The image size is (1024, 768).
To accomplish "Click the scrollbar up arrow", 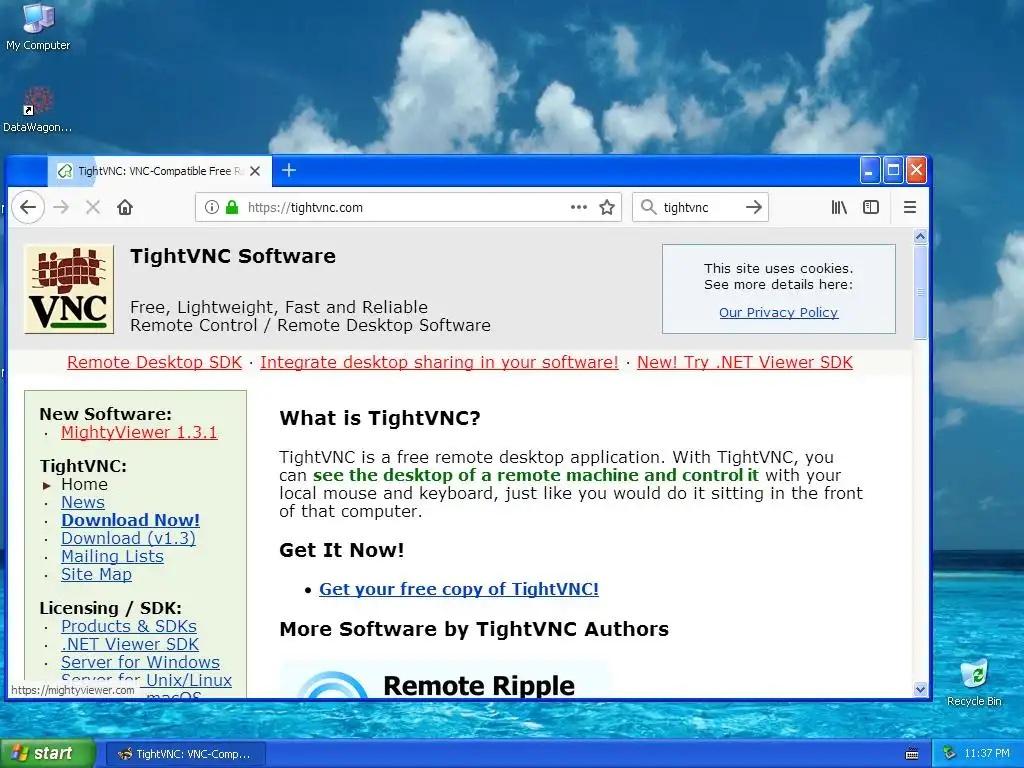I will pos(920,236).
